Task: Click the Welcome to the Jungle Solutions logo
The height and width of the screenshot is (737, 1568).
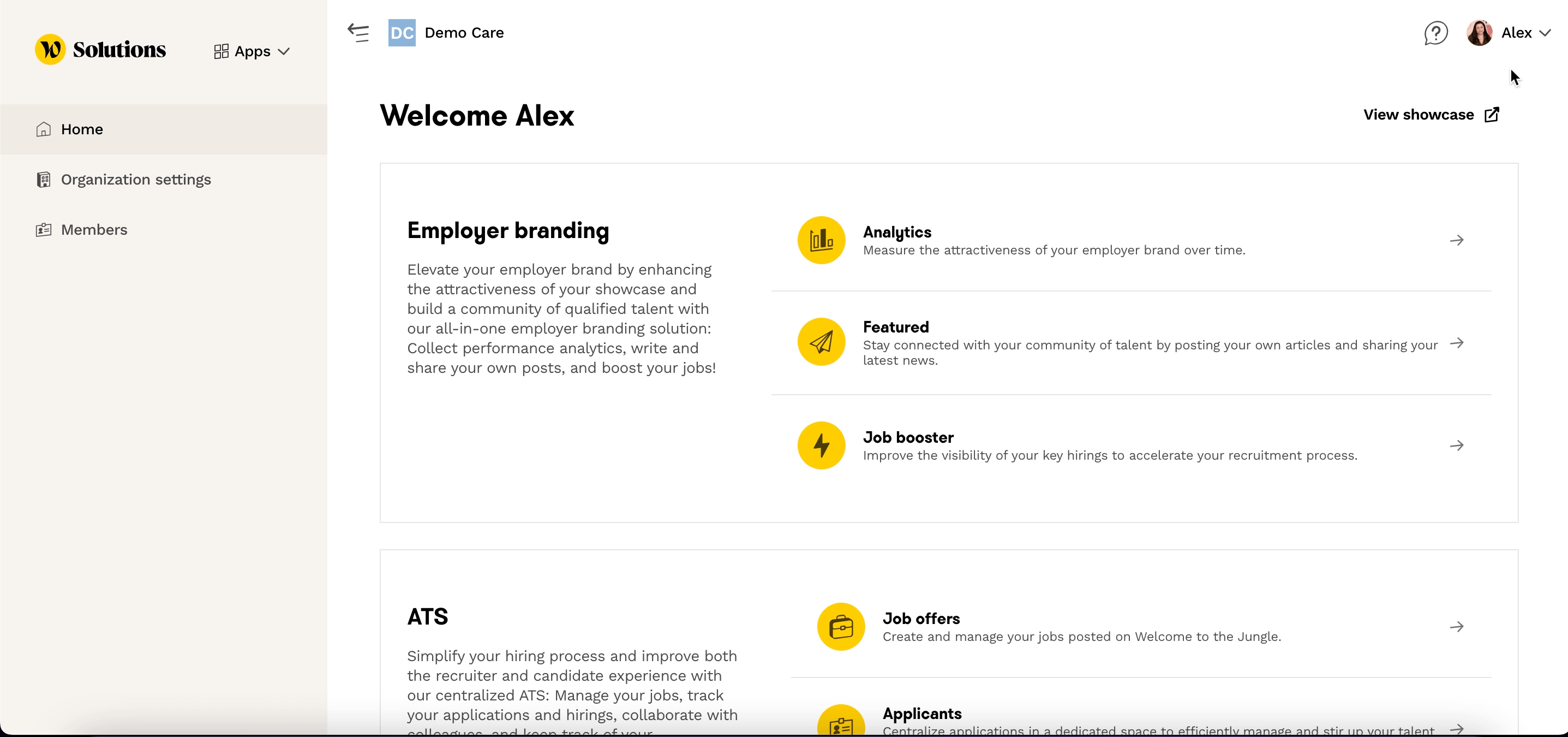Action: [100, 50]
